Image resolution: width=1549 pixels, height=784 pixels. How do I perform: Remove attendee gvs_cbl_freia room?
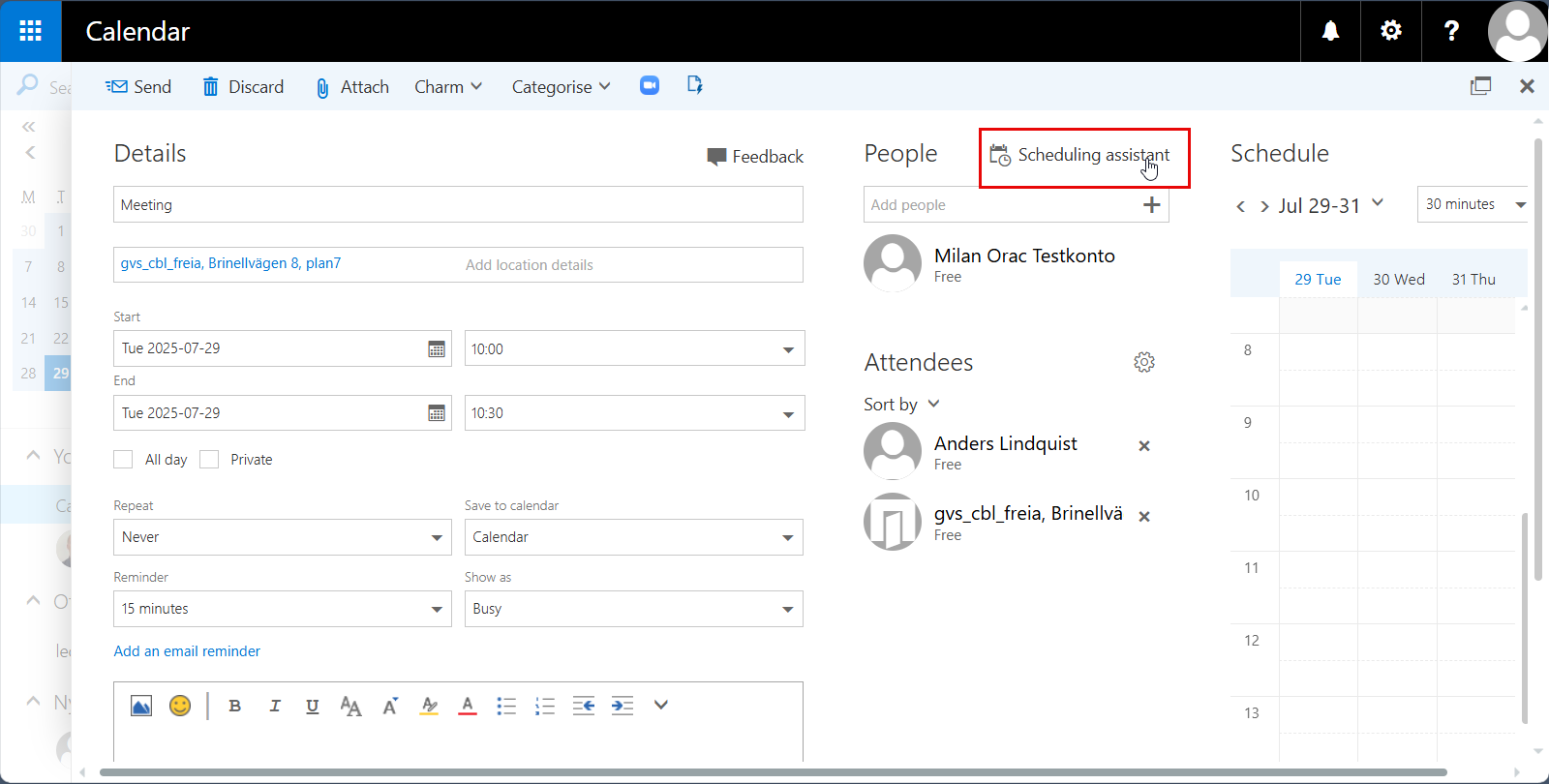pyautogui.click(x=1144, y=517)
